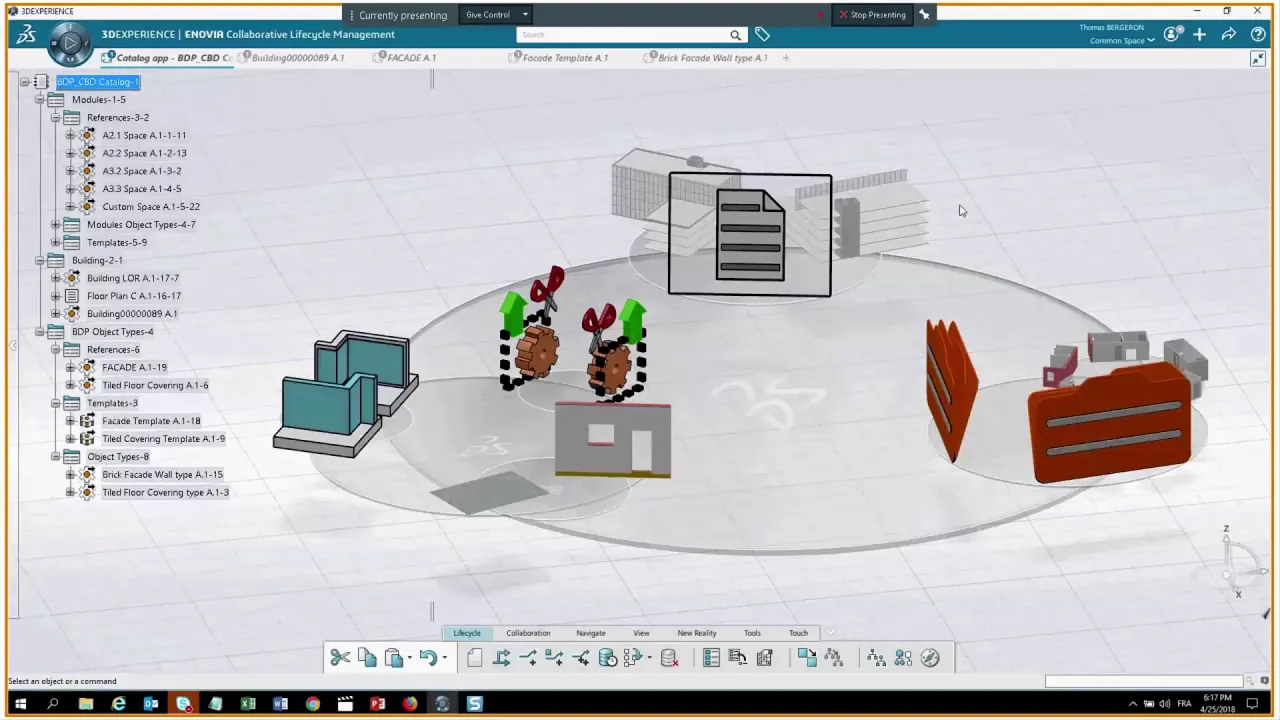Open Chrome from the taskbar

pos(313,704)
